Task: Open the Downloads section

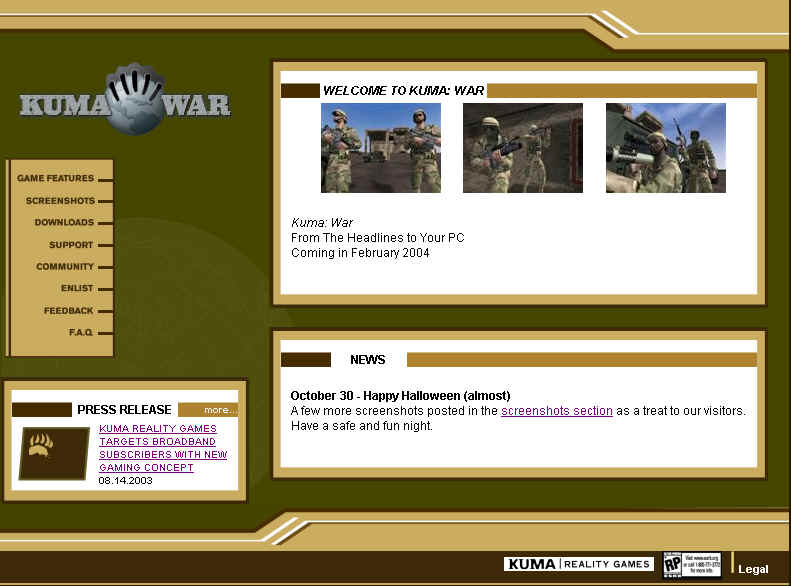Action: [64, 223]
